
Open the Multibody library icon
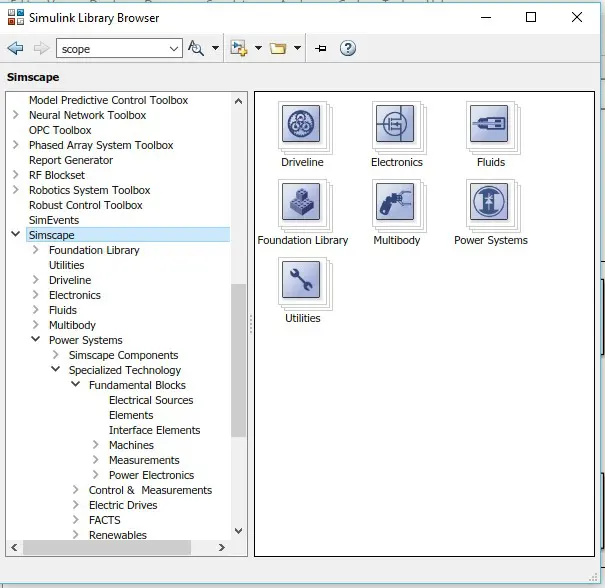click(395, 204)
